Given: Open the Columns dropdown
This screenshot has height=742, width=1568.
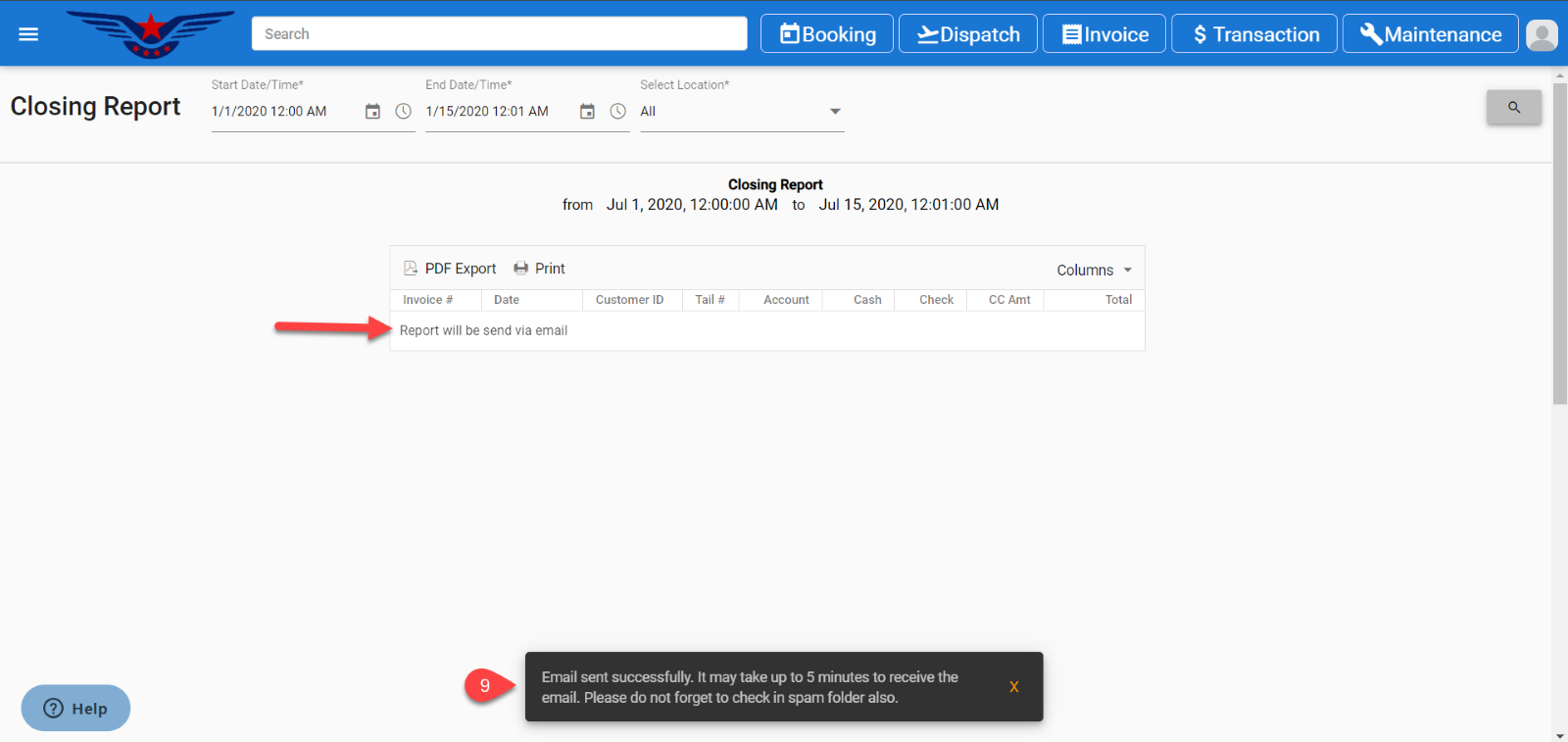Looking at the screenshot, I should [x=1094, y=270].
